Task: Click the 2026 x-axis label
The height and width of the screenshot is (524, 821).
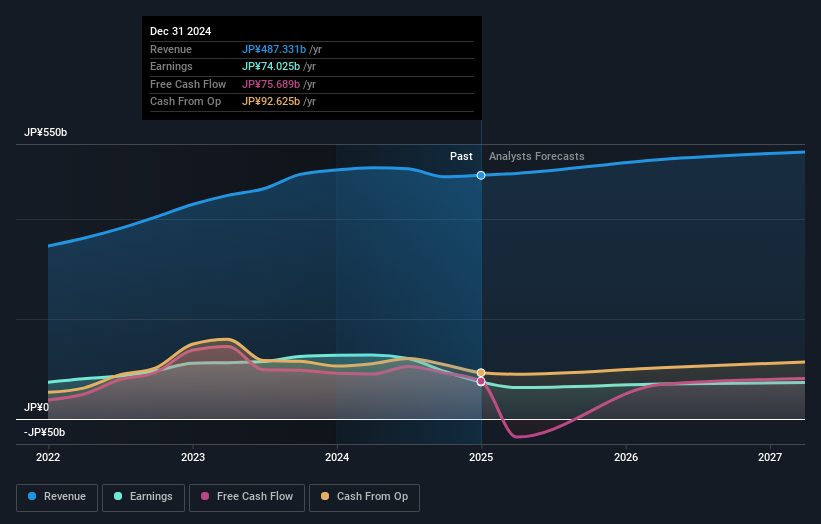Action: pyautogui.click(x=626, y=458)
